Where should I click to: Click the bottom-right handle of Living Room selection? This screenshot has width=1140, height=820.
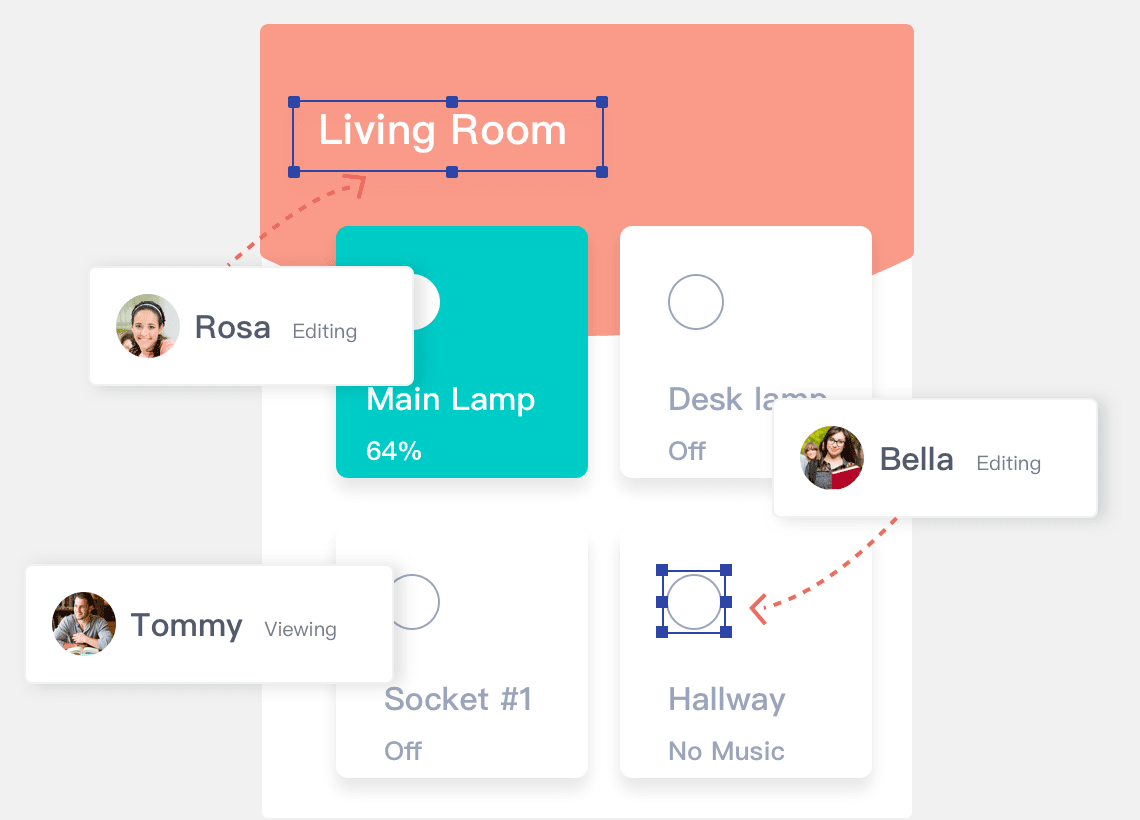[602, 172]
